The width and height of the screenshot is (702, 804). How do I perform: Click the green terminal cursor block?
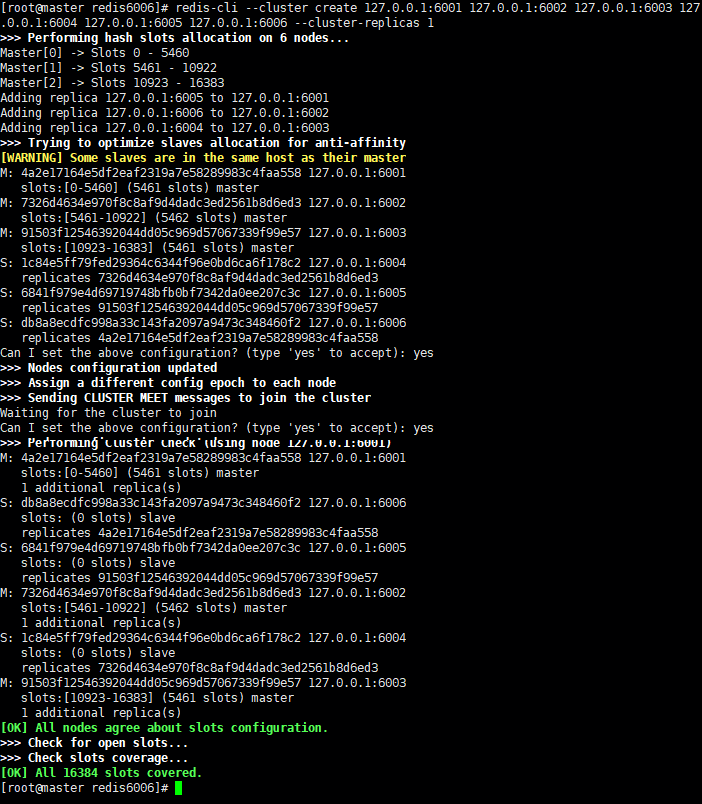tap(178, 788)
